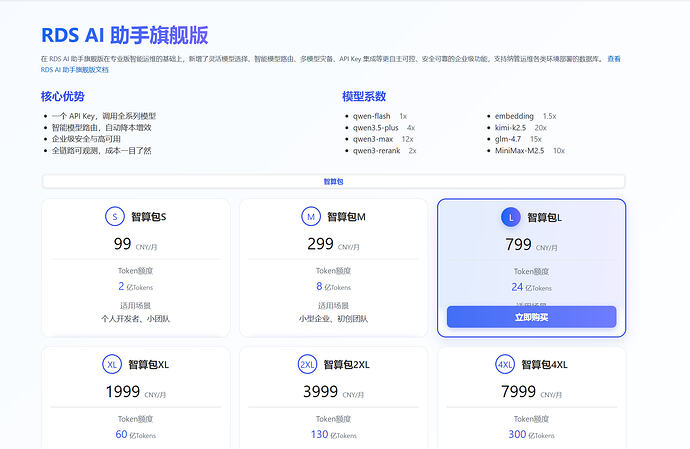Open the 查看 RDS AI 助手旗舰版文档 link

[614, 59]
